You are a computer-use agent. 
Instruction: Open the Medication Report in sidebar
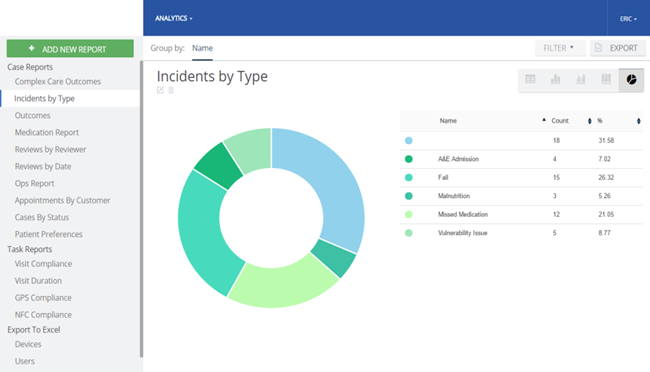[x=47, y=132]
